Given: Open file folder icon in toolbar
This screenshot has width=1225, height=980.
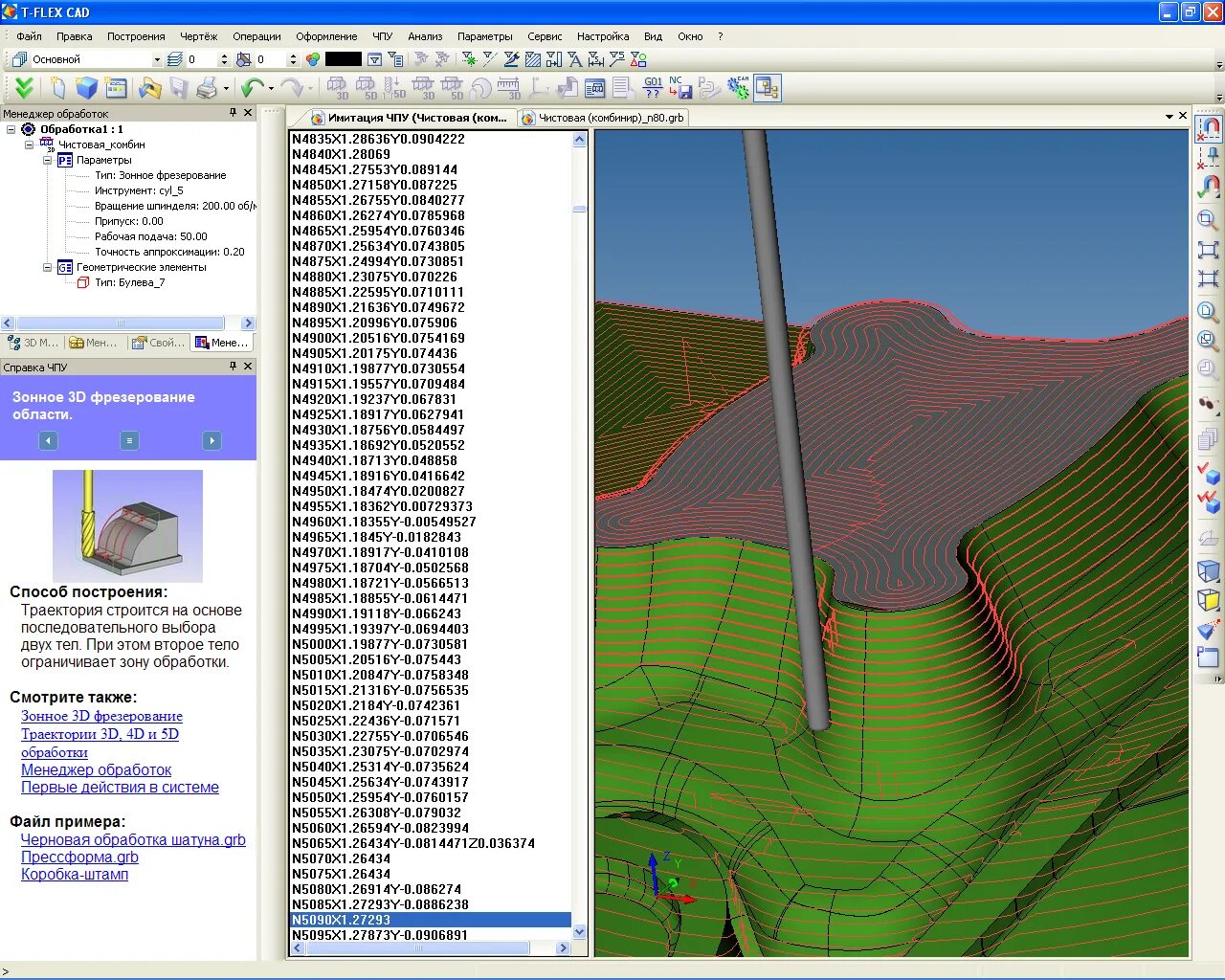Looking at the screenshot, I should pyautogui.click(x=149, y=88).
